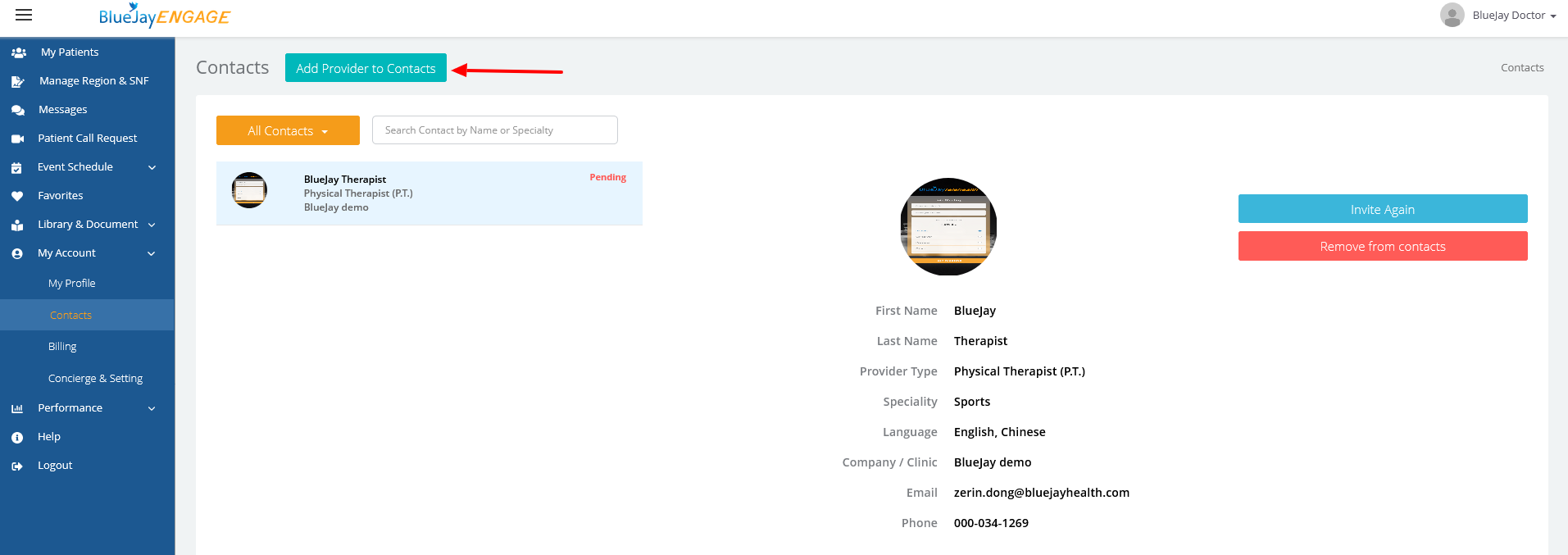This screenshot has width=1568, height=555.
Task: Open My Patients in sidebar
Action: tap(70, 52)
